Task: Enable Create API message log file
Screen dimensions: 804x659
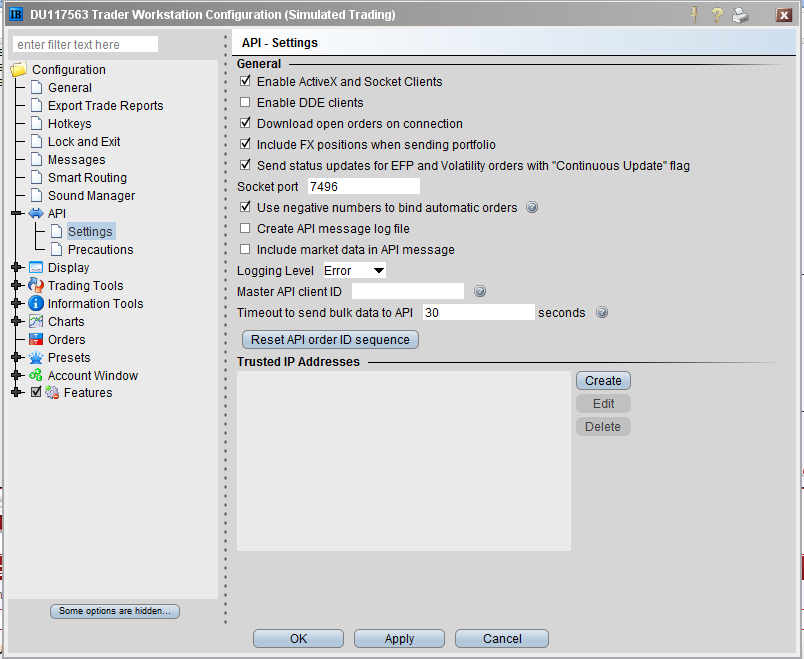Action: pos(245,228)
